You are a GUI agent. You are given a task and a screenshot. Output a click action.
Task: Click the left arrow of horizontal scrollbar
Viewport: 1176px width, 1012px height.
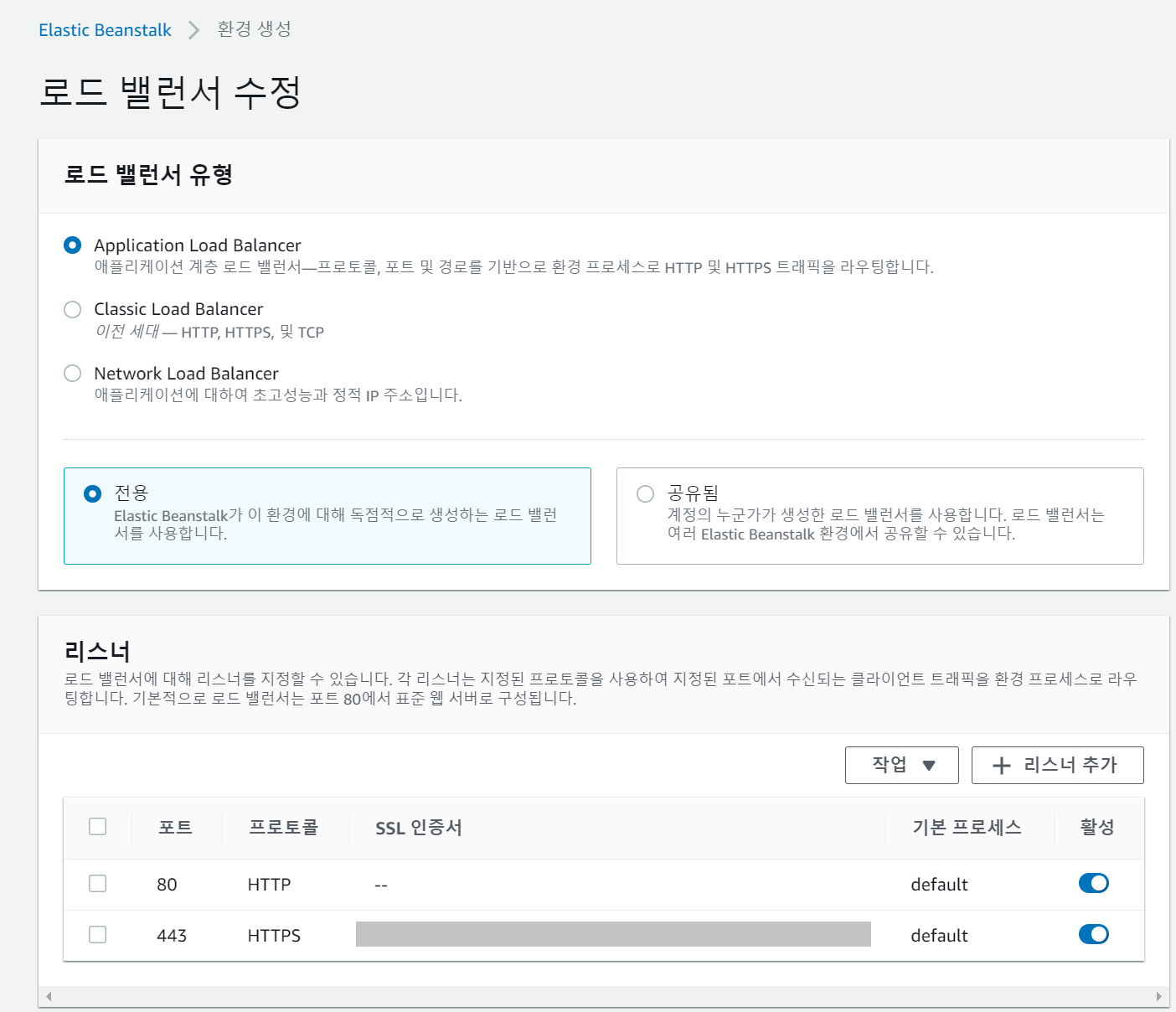pos(49,996)
